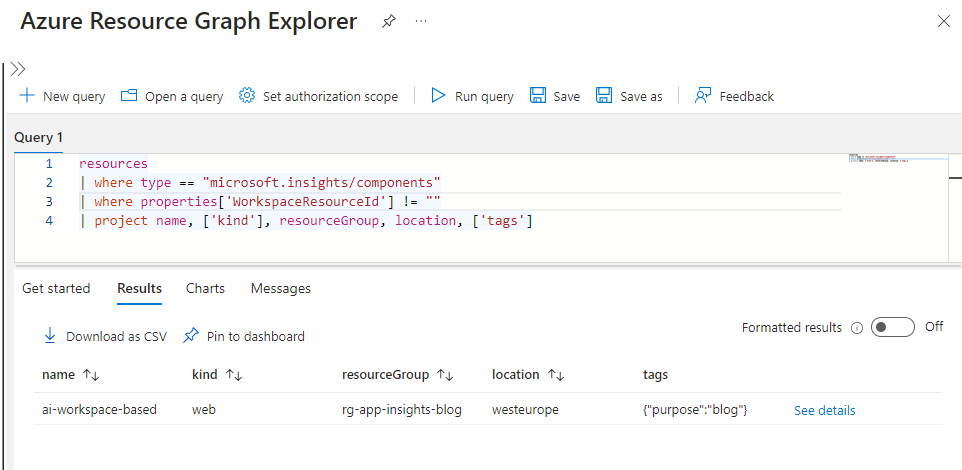This screenshot has height=470, width=962.
Task: Select the Save as label
Action: click(641, 96)
